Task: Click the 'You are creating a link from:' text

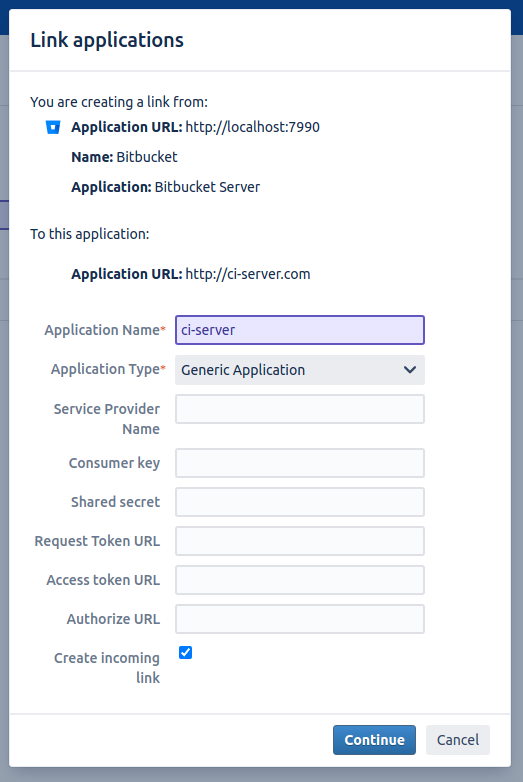Action: click(119, 102)
